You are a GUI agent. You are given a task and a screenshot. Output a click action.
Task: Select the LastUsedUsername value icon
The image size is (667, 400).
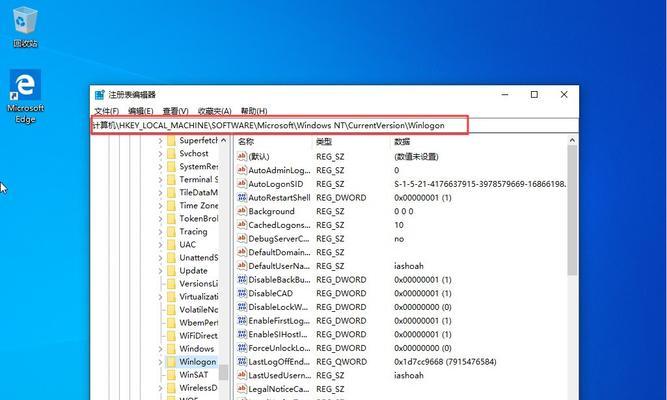(242, 375)
